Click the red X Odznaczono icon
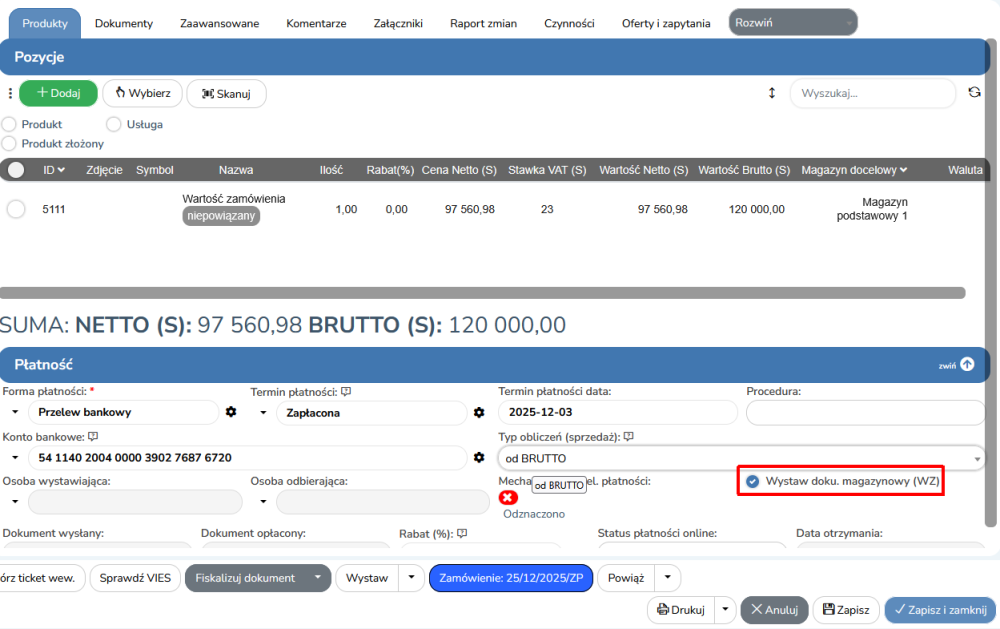Viewport: 1000px width, 629px height. [508, 498]
